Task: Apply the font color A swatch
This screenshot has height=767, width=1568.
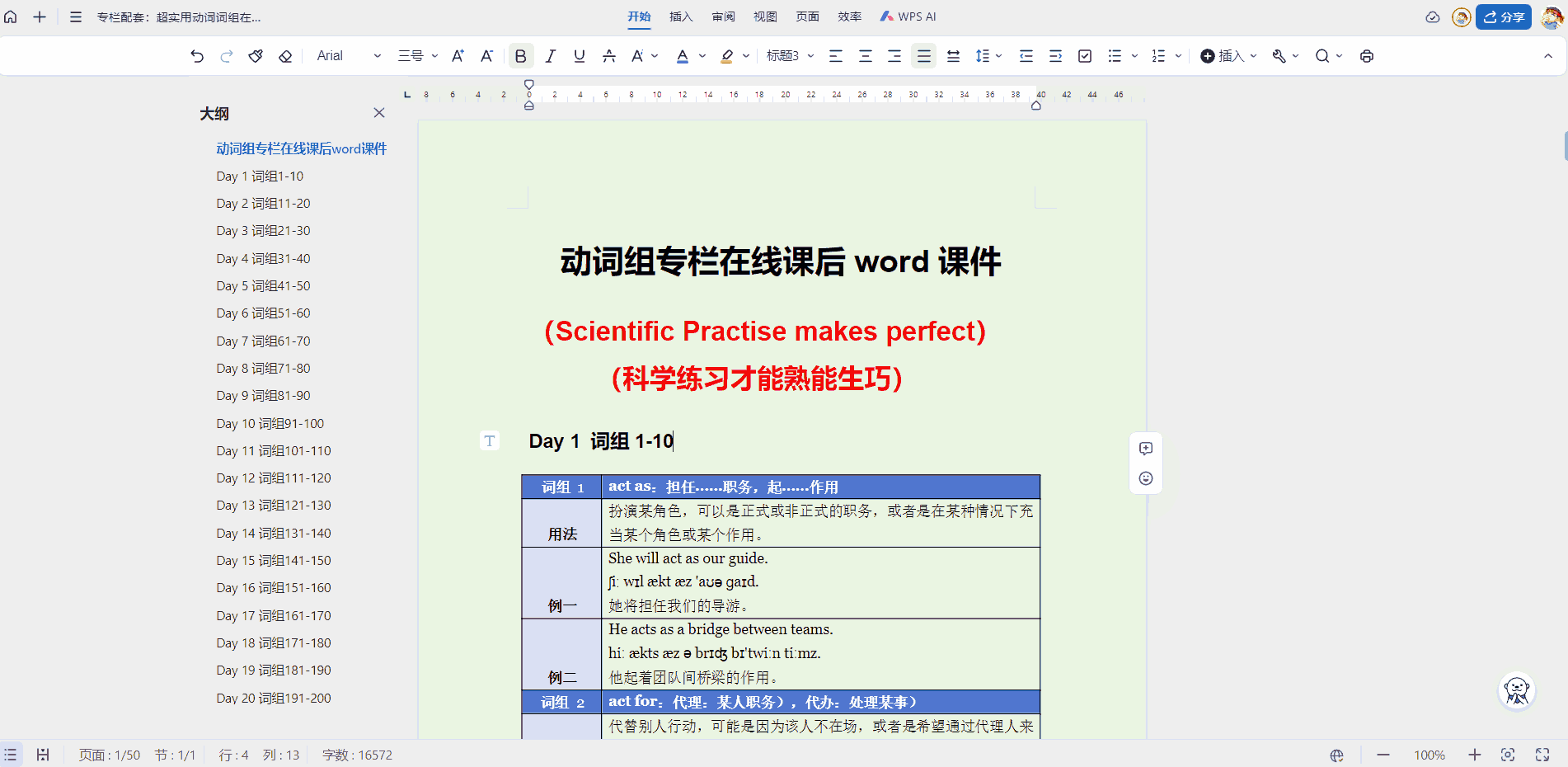Action: coord(683,56)
